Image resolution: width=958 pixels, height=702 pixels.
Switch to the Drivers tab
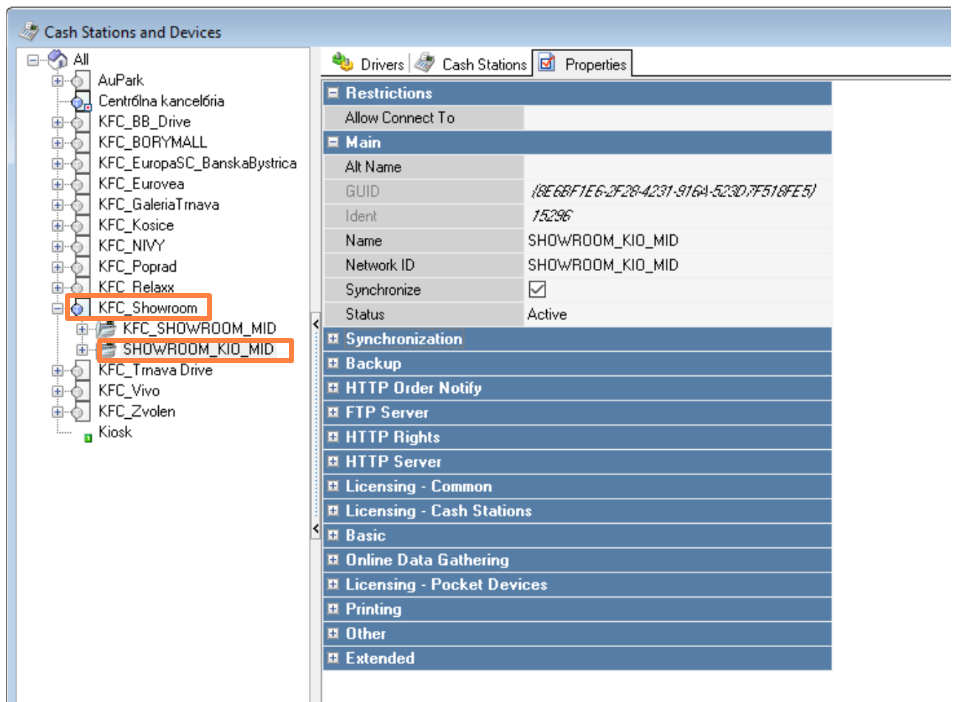click(368, 64)
